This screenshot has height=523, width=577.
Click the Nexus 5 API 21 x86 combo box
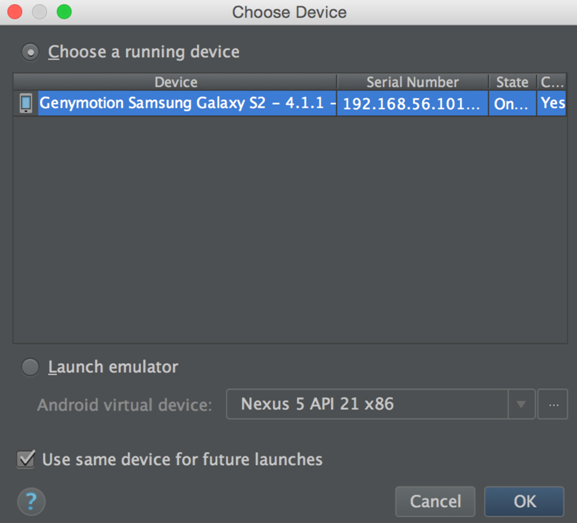[380, 404]
